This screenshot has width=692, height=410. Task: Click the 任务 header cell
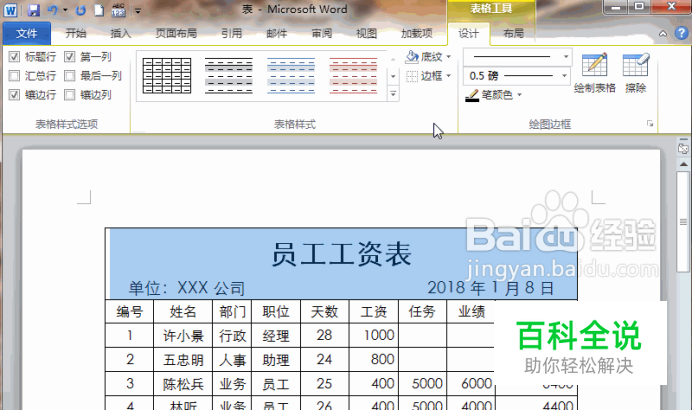(x=422, y=312)
